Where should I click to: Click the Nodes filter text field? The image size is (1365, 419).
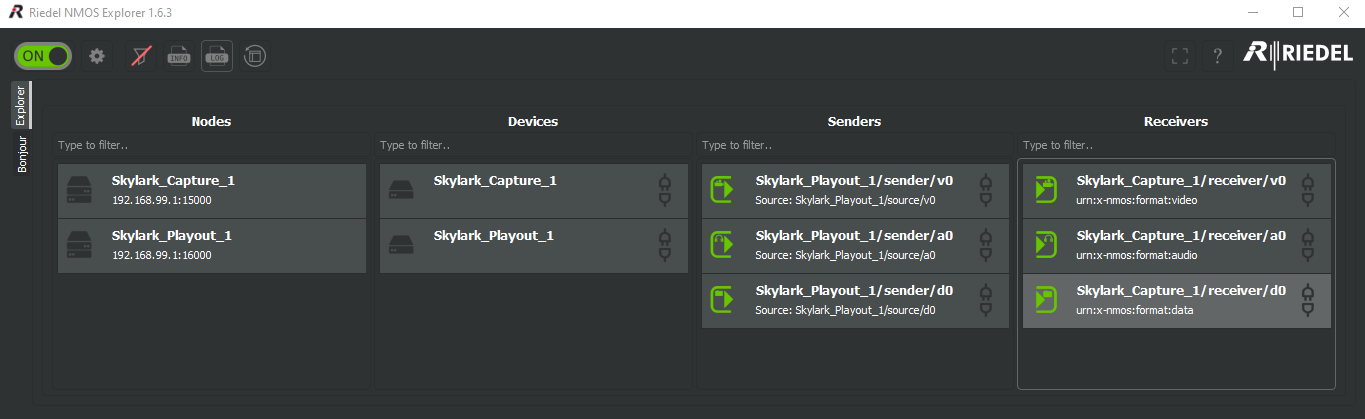pos(212,145)
